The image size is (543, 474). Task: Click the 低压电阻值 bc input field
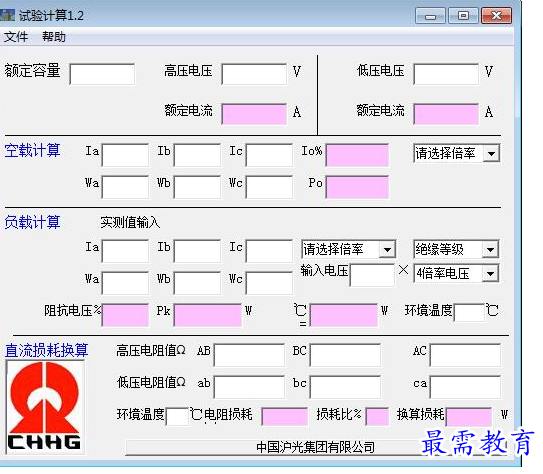pos(345,387)
